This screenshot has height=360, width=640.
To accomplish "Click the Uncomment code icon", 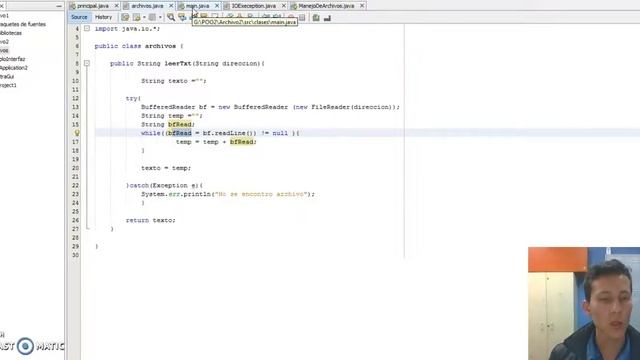I will click(327, 17).
